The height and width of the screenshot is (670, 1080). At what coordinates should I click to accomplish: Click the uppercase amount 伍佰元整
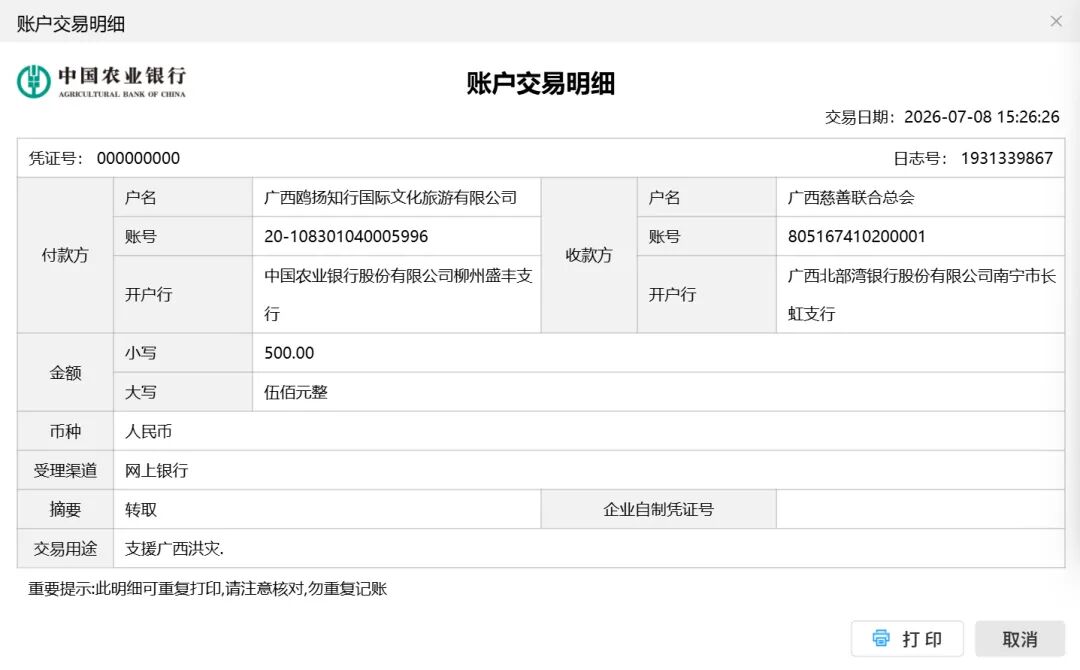pos(296,392)
